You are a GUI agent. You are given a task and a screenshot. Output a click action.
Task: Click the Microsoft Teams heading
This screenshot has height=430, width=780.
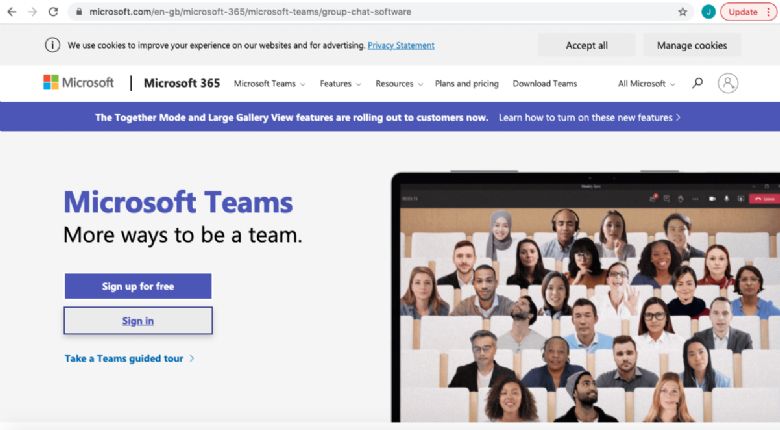coord(178,202)
